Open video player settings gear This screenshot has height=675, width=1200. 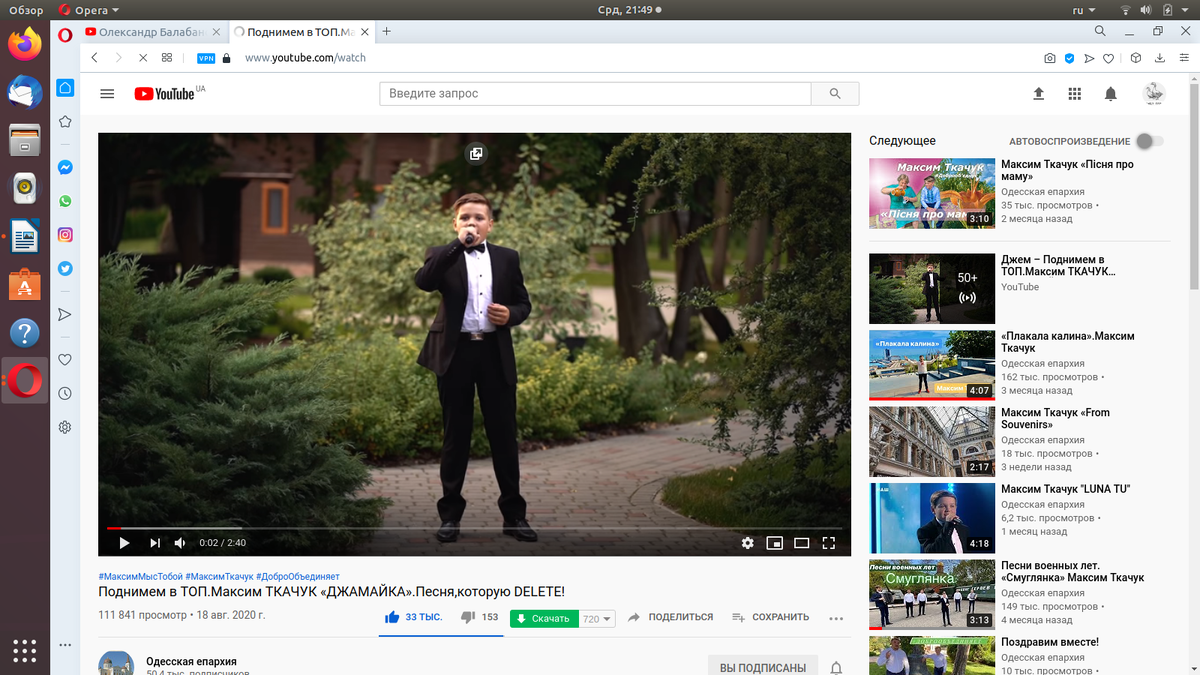(x=747, y=543)
